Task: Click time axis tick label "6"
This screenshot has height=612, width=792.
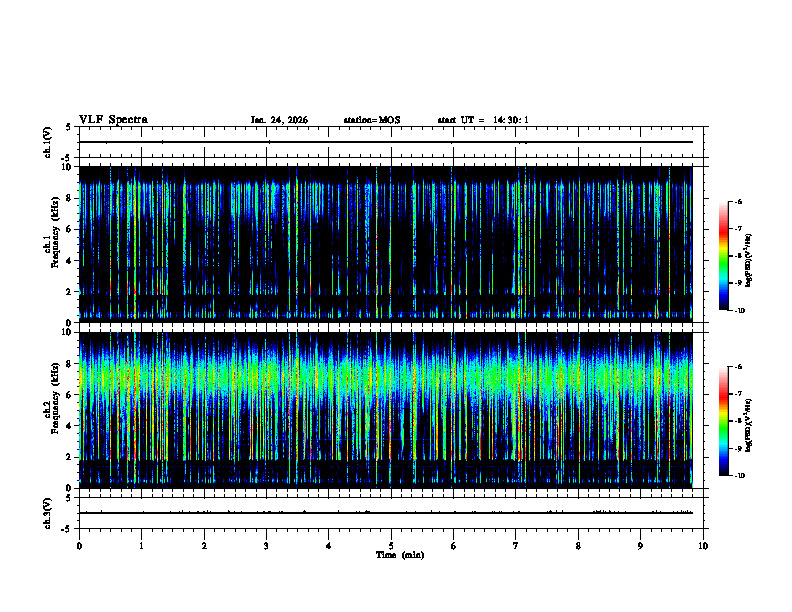Action: click(x=453, y=546)
